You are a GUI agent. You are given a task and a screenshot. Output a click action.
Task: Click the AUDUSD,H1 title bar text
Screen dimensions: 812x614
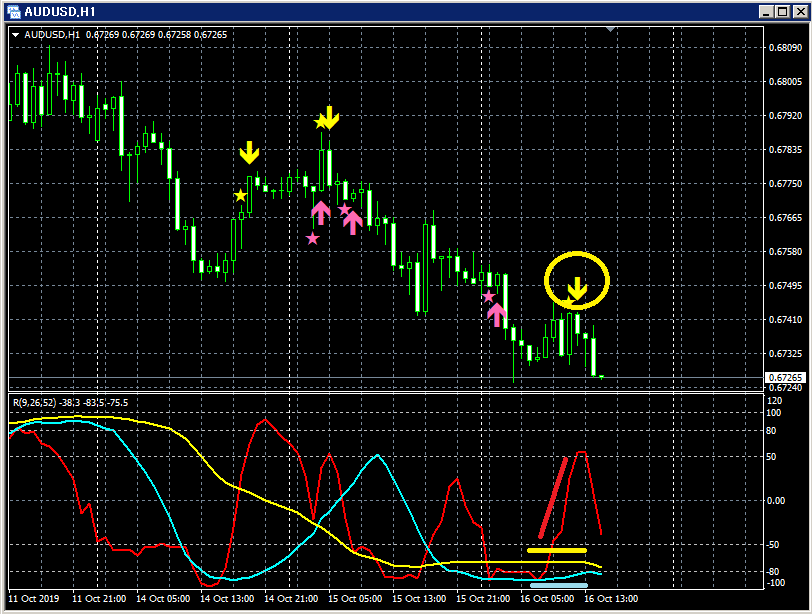(60, 12)
